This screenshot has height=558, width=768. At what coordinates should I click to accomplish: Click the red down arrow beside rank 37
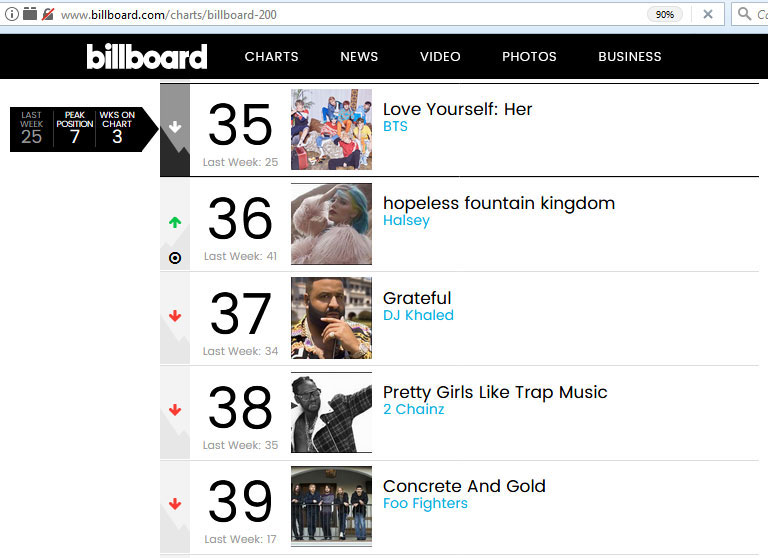click(175, 316)
